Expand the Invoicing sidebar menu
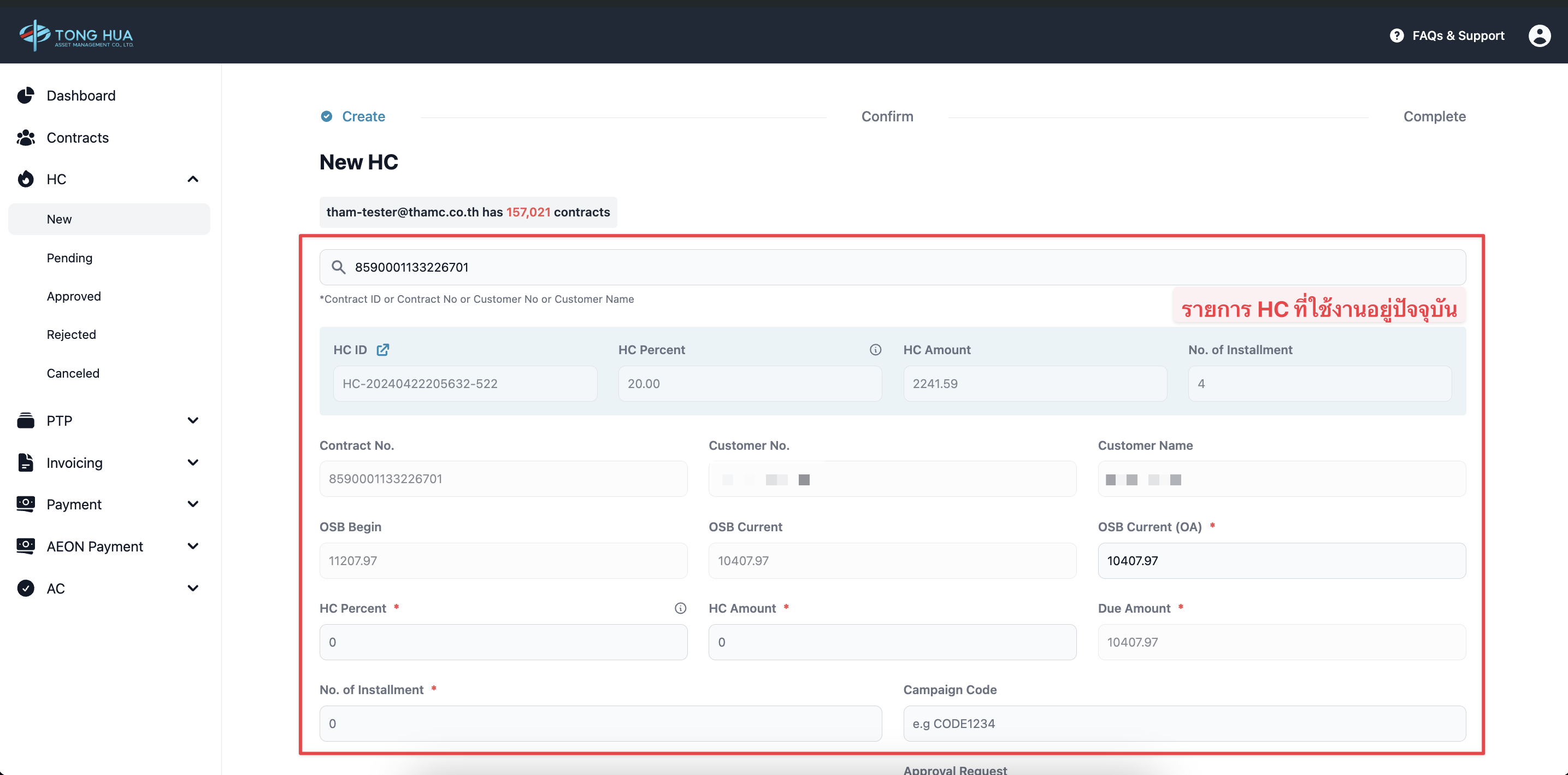The height and width of the screenshot is (775, 1568). click(x=193, y=463)
